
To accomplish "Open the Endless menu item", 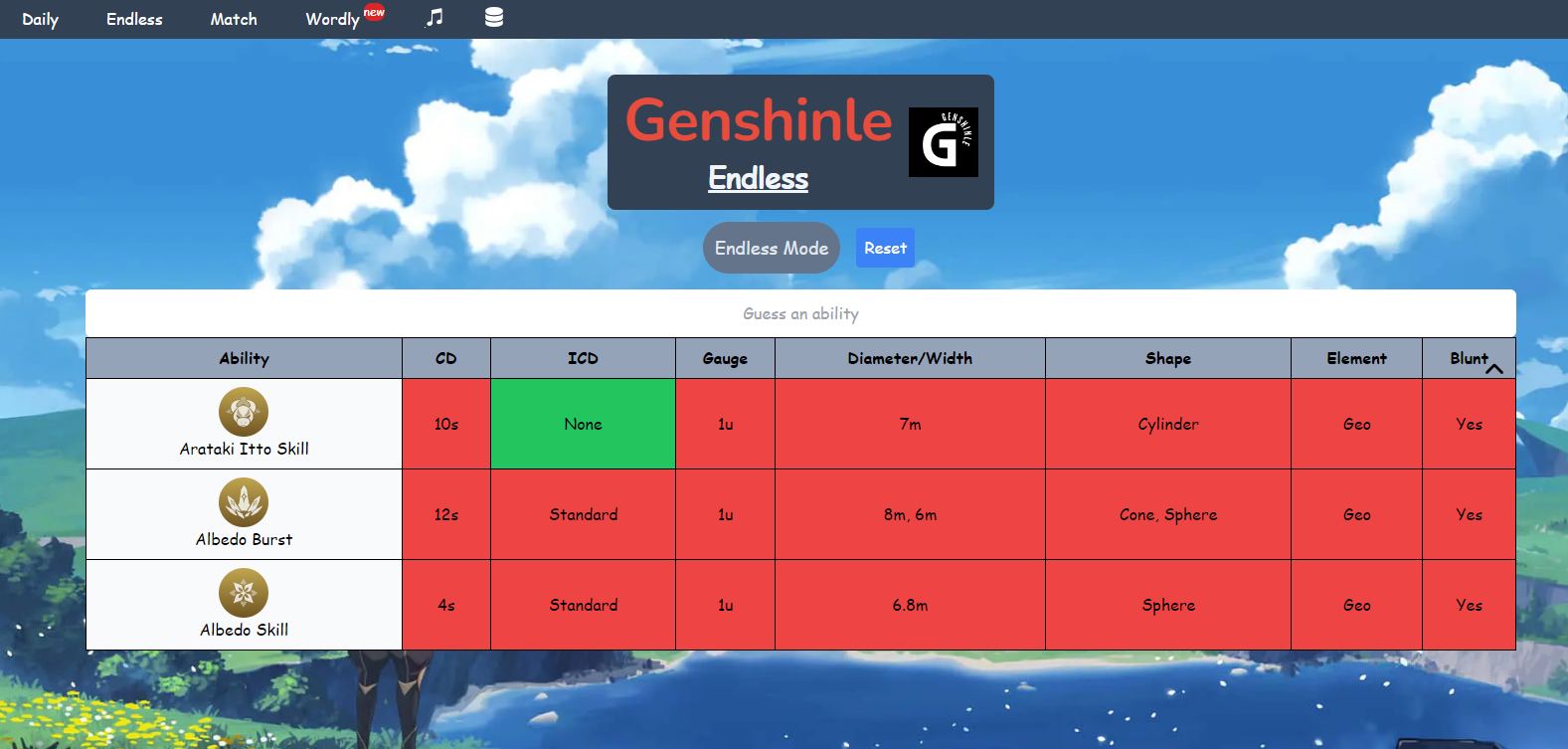I will [134, 19].
